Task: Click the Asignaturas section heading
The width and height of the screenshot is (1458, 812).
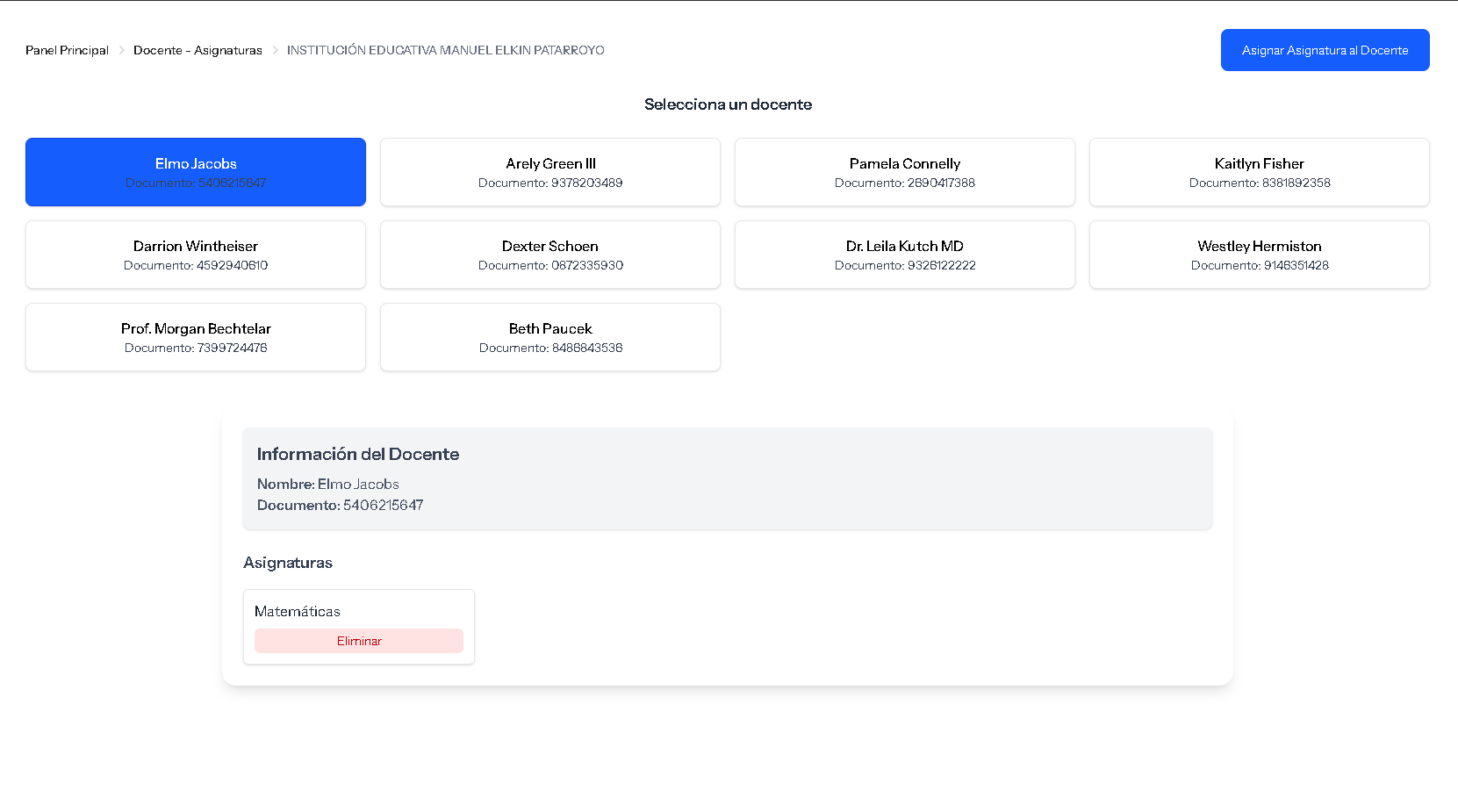Action: click(288, 563)
